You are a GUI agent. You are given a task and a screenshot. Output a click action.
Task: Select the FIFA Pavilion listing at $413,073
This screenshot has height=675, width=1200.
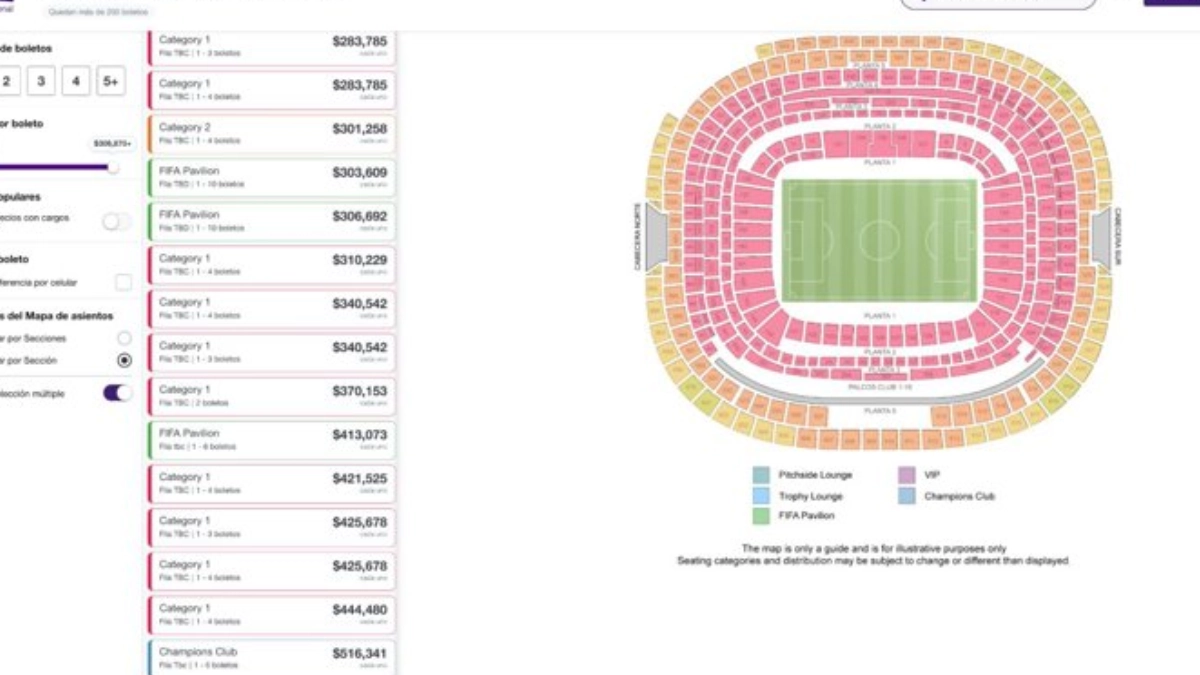coord(271,440)
